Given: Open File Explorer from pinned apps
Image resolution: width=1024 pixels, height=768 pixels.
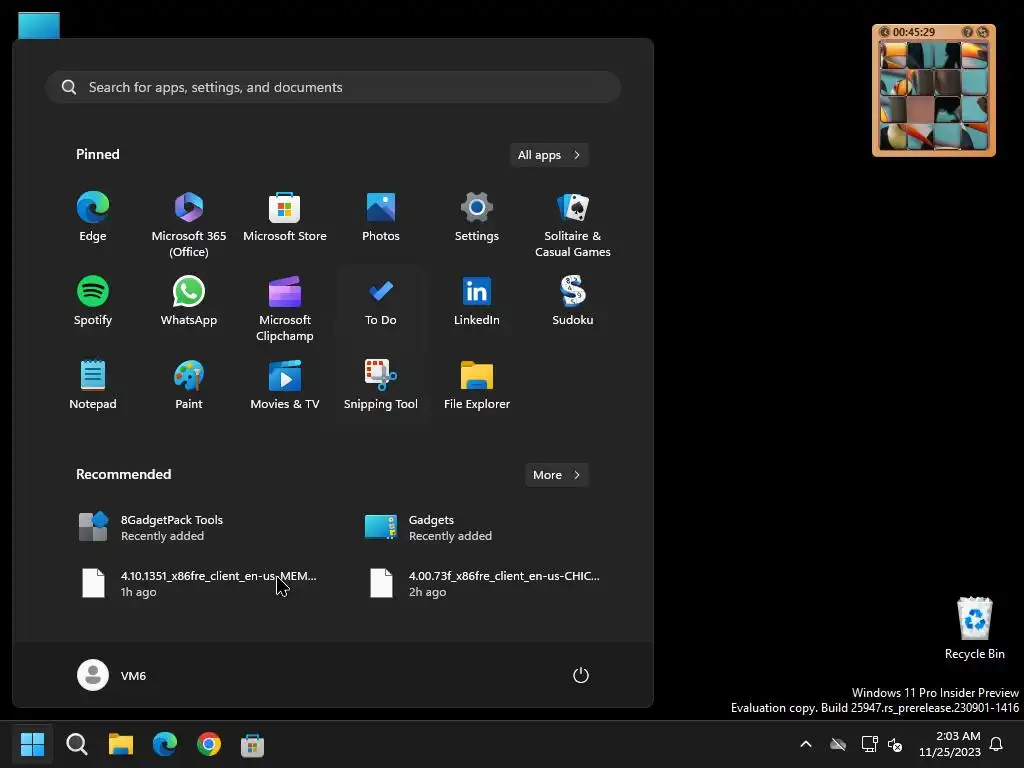Looking at the screenshot, I should click(477, 385).
